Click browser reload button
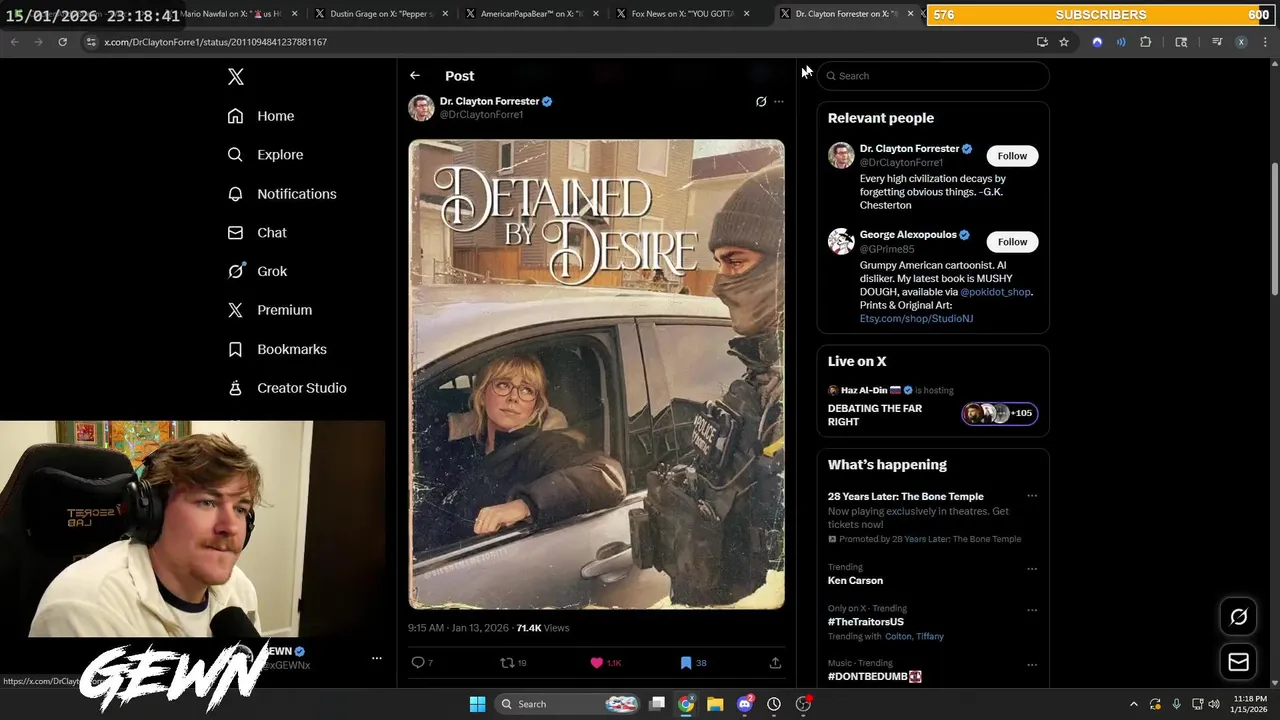 62,42
